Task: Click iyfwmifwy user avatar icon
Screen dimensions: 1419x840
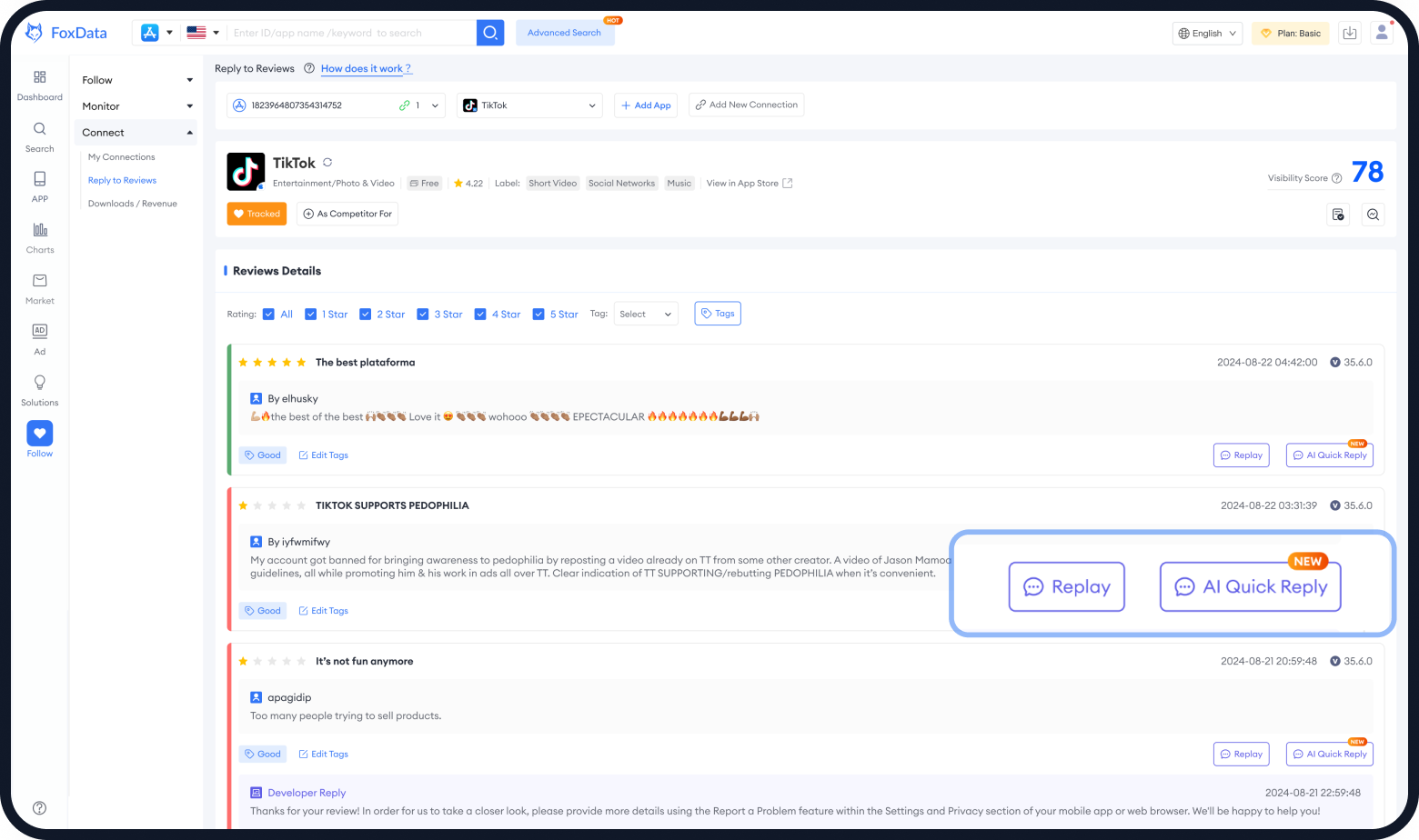Action: click(256, 542)
